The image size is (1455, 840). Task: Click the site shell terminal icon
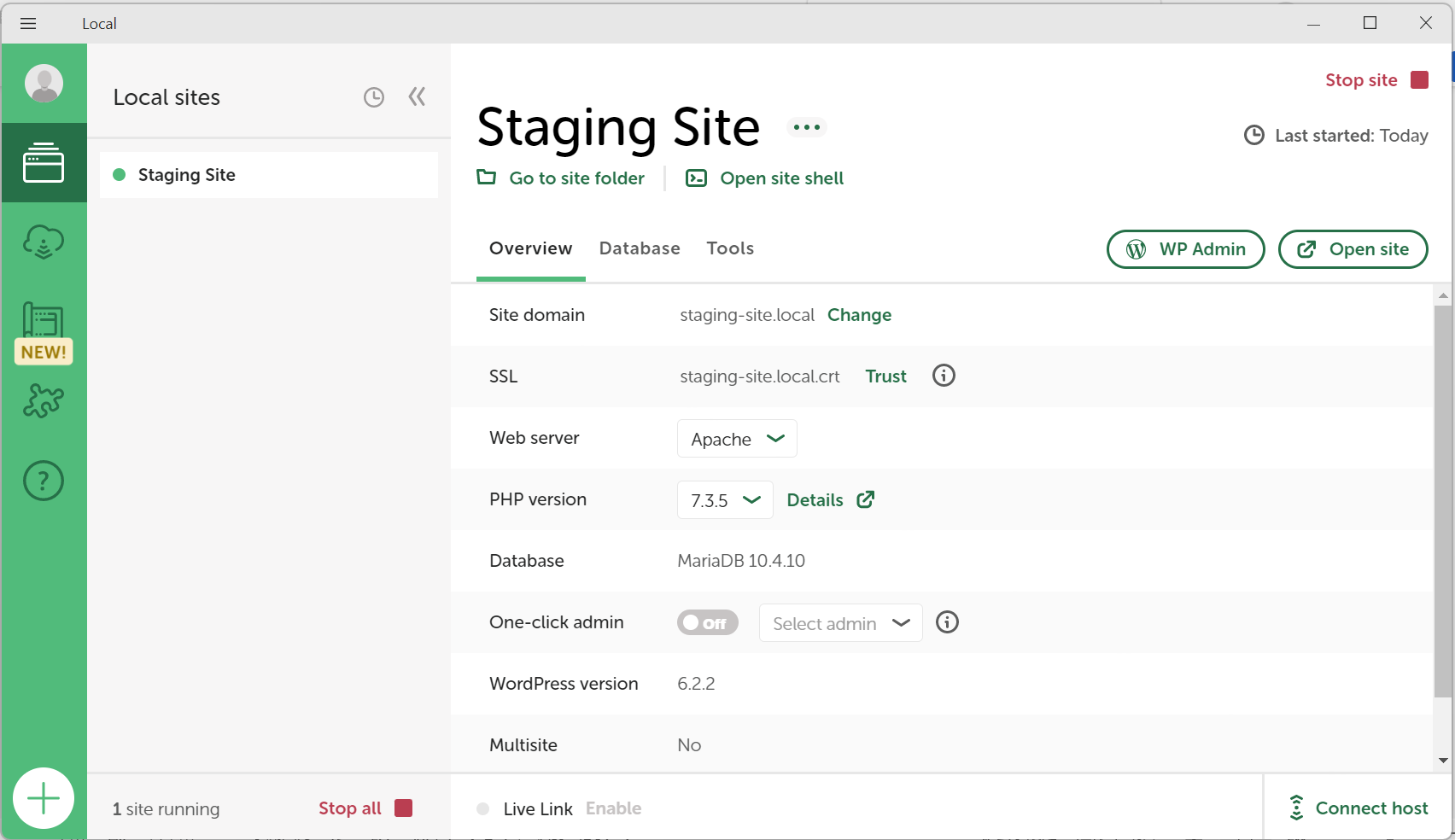(x=697, y=178)
